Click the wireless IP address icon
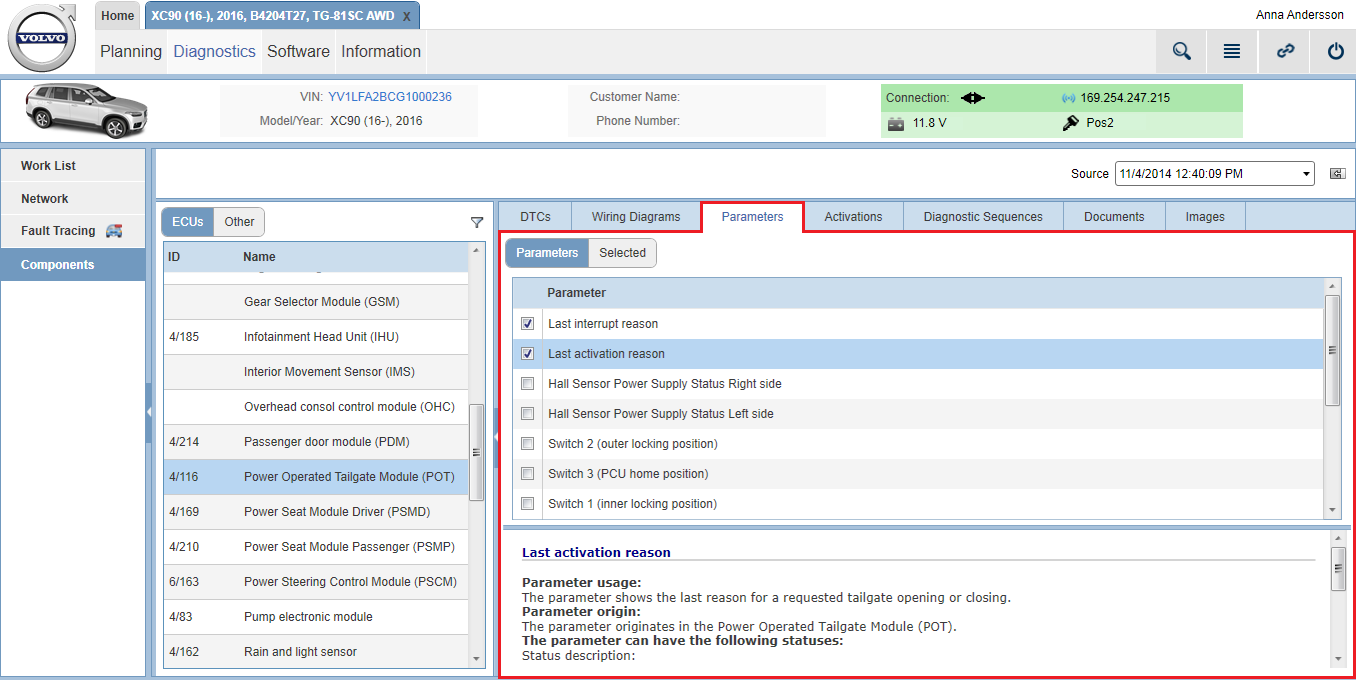This screenshot has width=1356, height=680. (1068, 98)
